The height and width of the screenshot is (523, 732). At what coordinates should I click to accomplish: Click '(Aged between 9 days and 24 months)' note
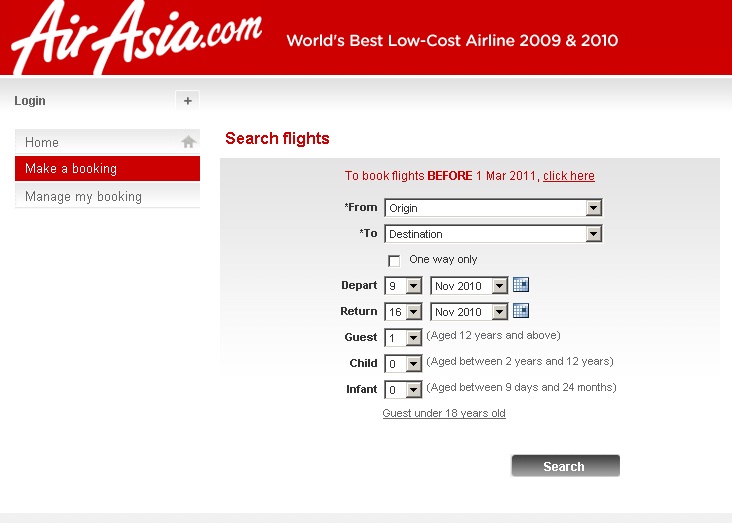pos(521,388)
